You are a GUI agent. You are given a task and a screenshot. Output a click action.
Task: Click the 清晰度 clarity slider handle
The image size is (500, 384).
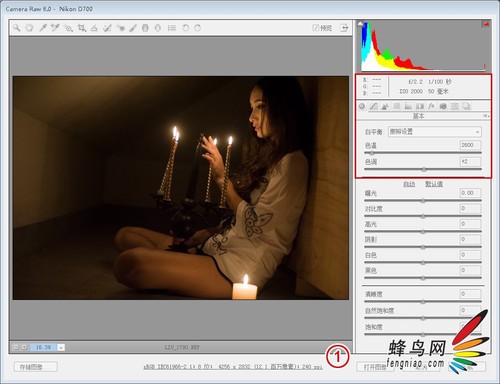pyautogui.click(x=423, y=302)
